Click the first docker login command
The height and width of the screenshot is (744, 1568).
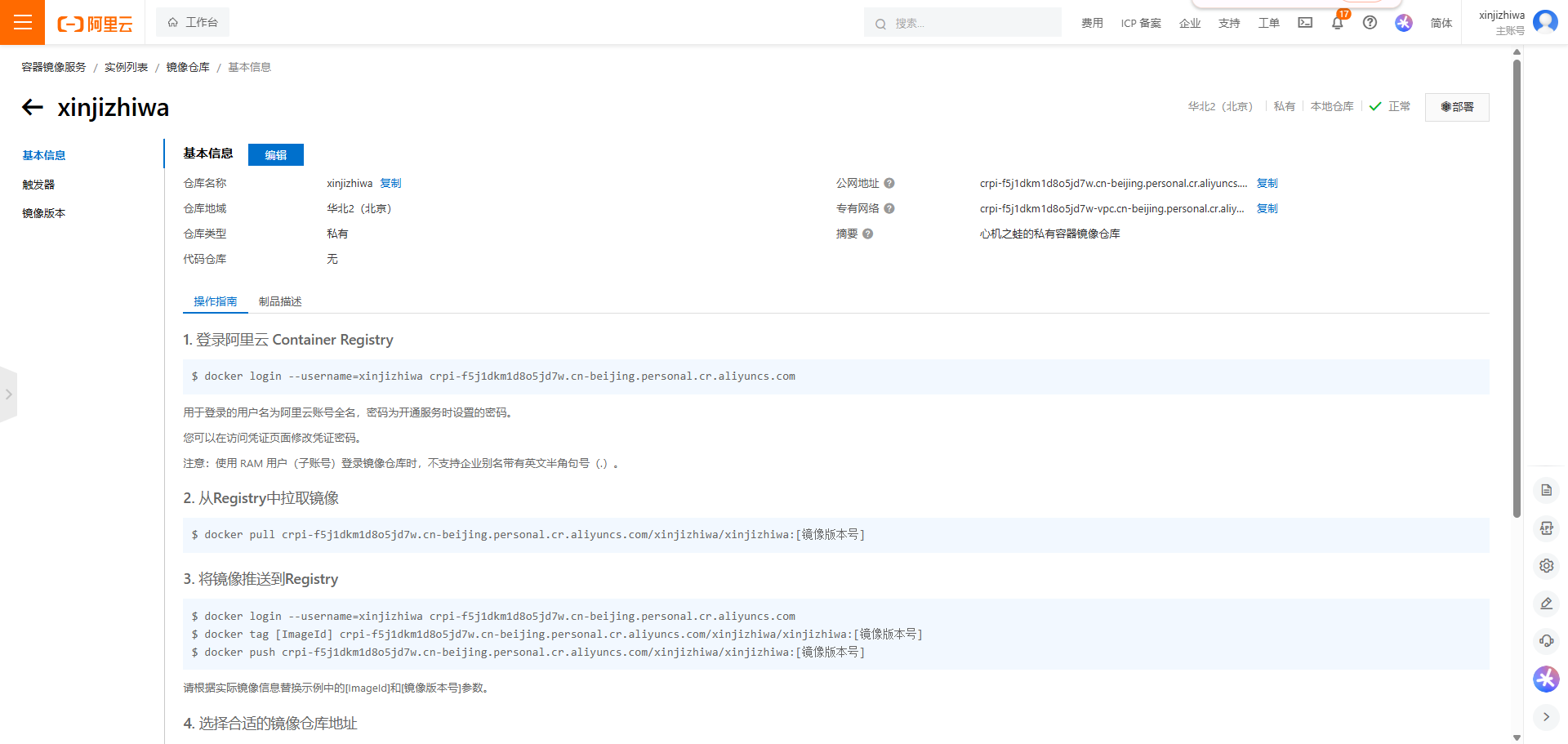[493, 376]
